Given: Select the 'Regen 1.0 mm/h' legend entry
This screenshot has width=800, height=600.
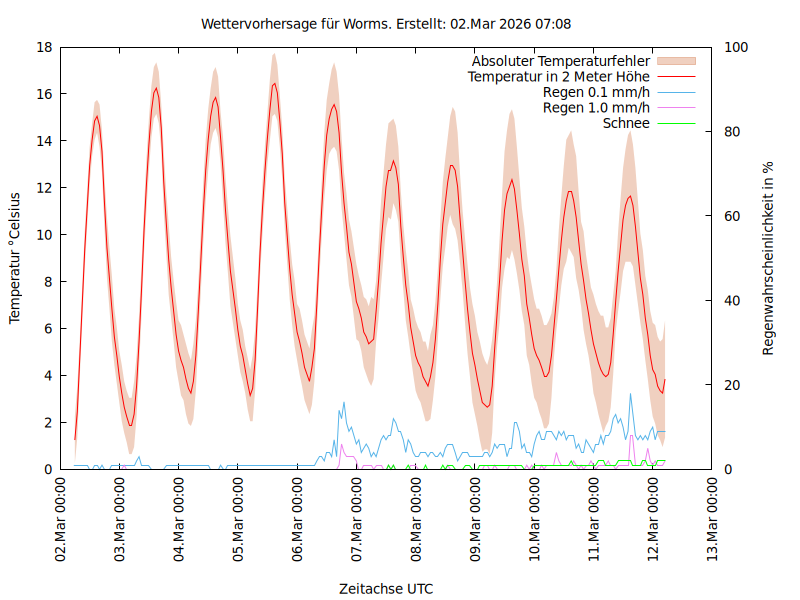Looking at the screenshot, I should [596, 107].
